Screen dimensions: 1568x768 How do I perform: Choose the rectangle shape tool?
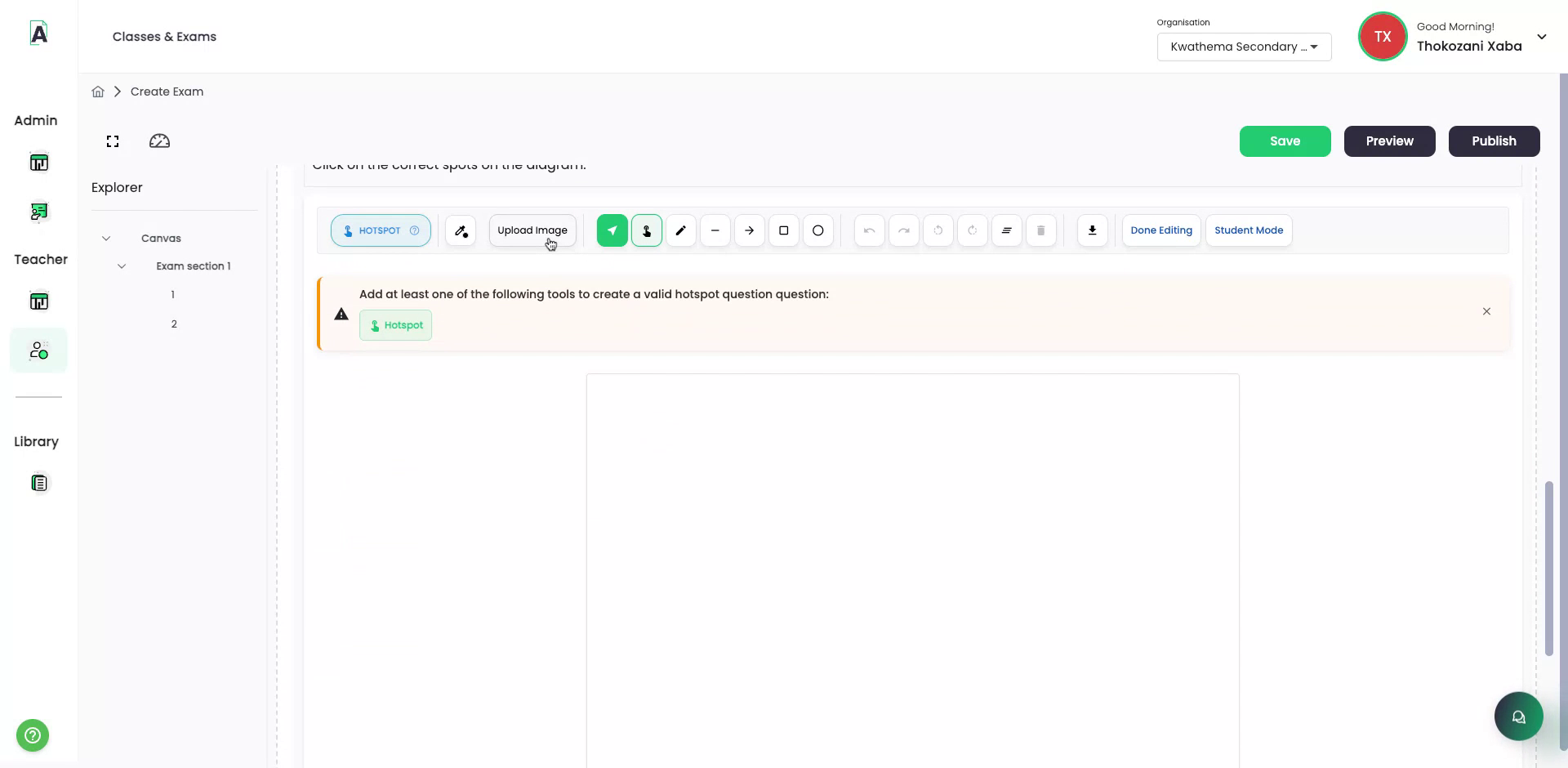tap(783, 230)
